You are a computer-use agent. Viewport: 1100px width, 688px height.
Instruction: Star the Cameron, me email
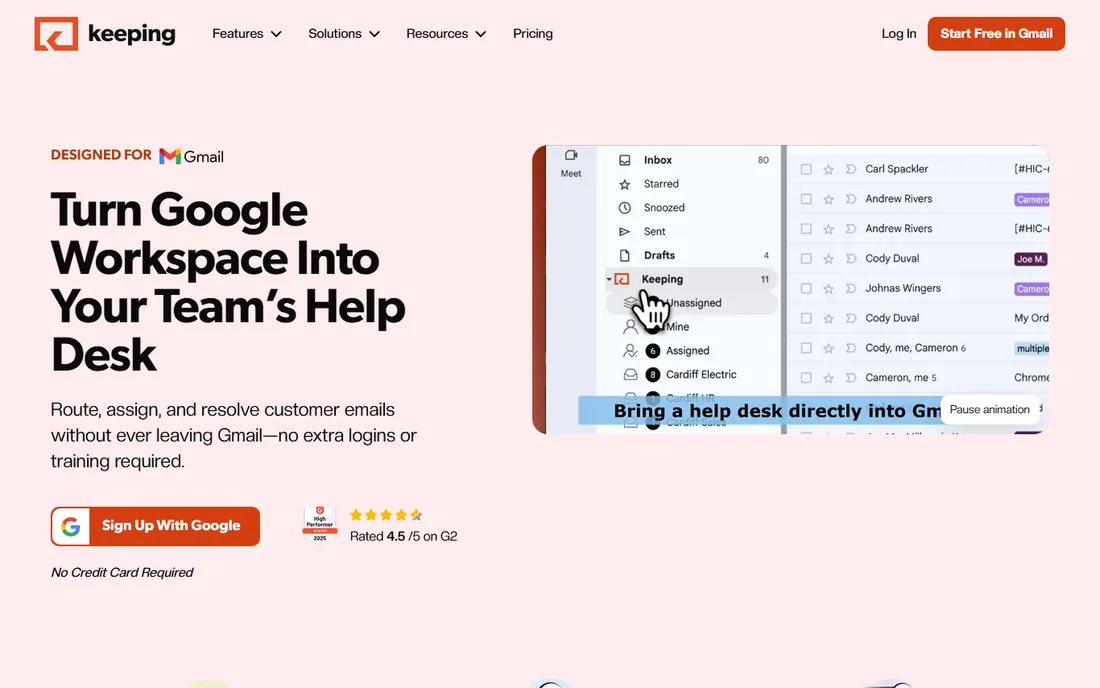pos(829,378)
